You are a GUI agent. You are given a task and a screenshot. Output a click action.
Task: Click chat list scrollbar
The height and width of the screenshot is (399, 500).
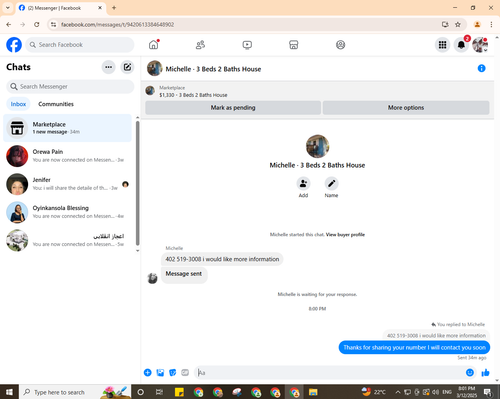[138, 183]
